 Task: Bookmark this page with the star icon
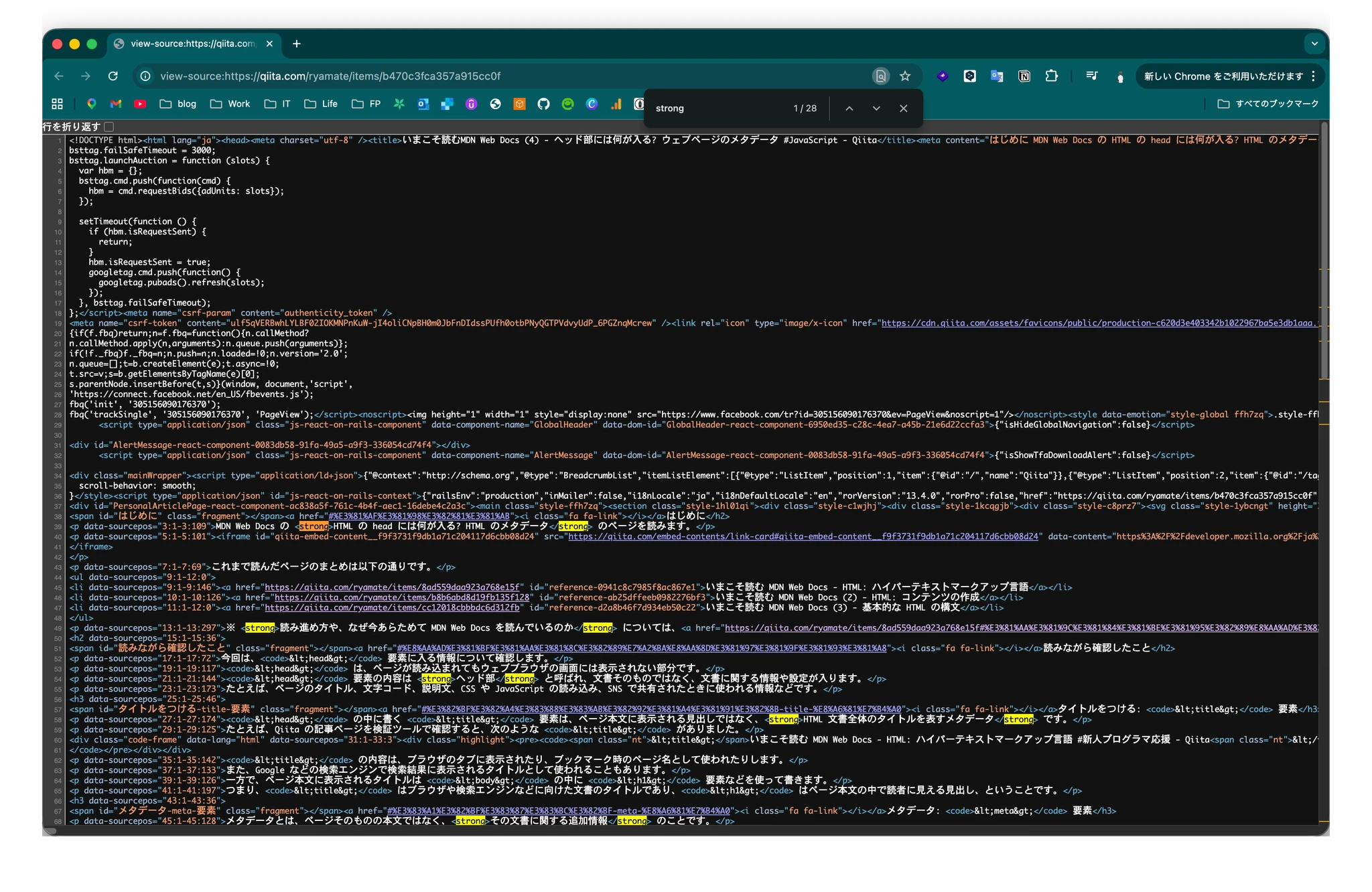pyautogui.click(x=905, y=76)
